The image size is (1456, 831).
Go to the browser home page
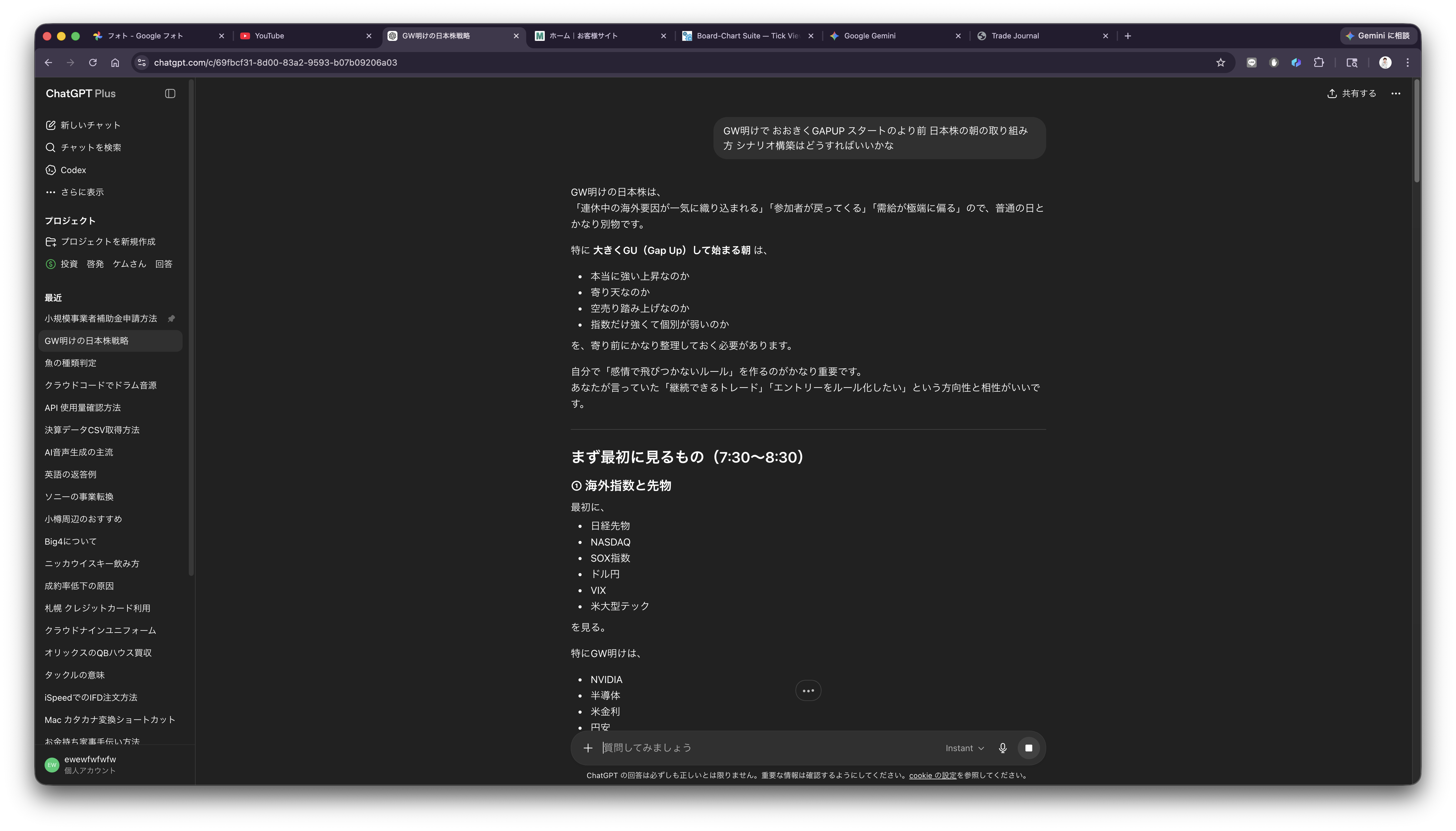[x=115, y=63]
